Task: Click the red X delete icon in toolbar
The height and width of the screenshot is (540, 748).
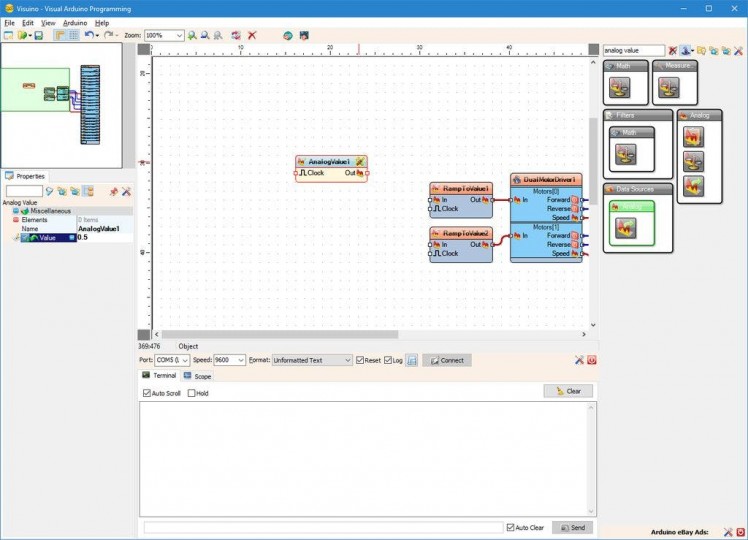Action: click(252, 35)
